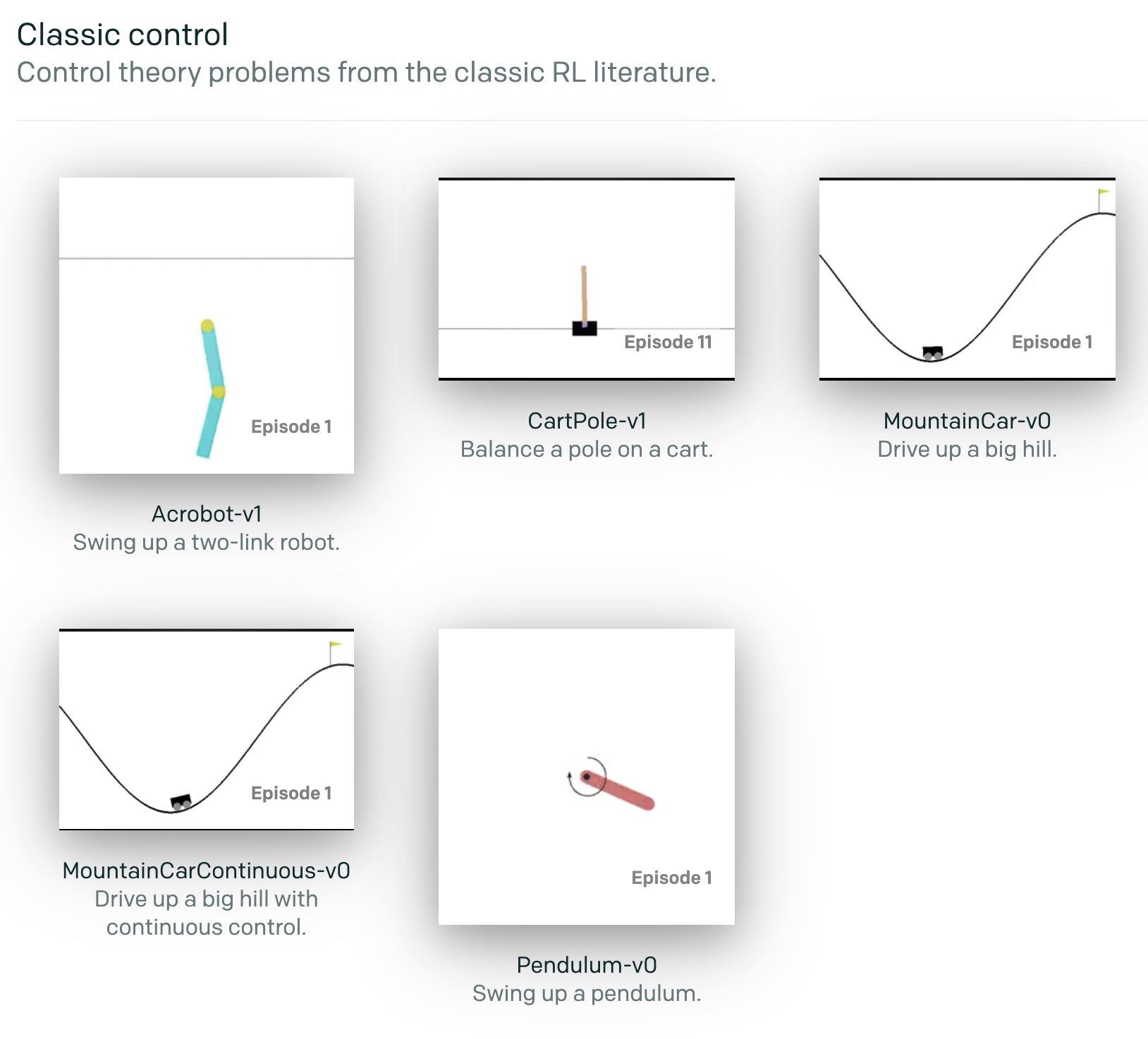
Task: Open the Pendulum-v0 preview image
Action: 587,777
